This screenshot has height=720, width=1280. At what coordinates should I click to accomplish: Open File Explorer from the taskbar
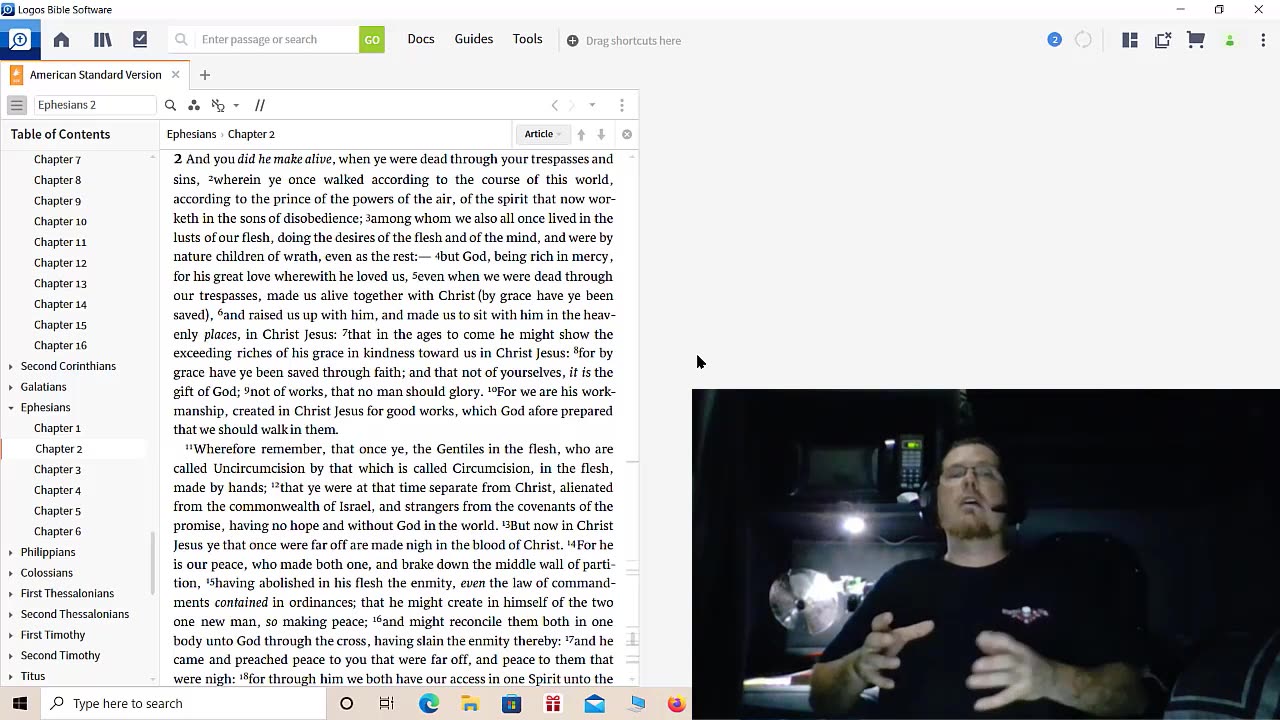(470, 703)
